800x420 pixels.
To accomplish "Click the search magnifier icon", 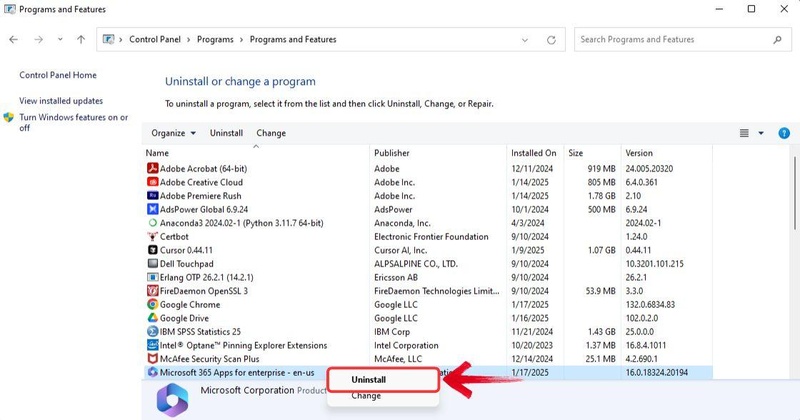I will tap(777, 40).
